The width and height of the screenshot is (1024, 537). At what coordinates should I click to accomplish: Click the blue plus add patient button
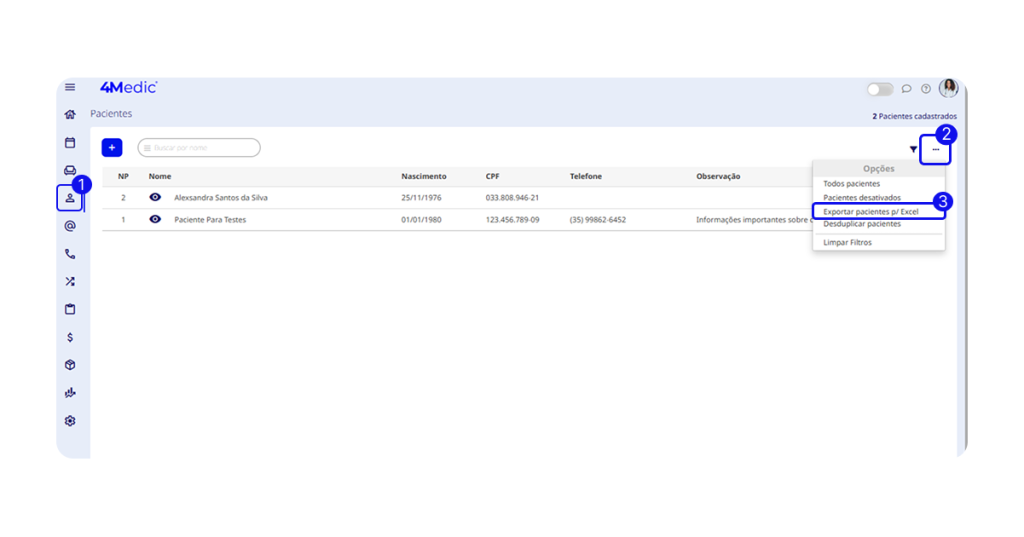coord(112,148)
